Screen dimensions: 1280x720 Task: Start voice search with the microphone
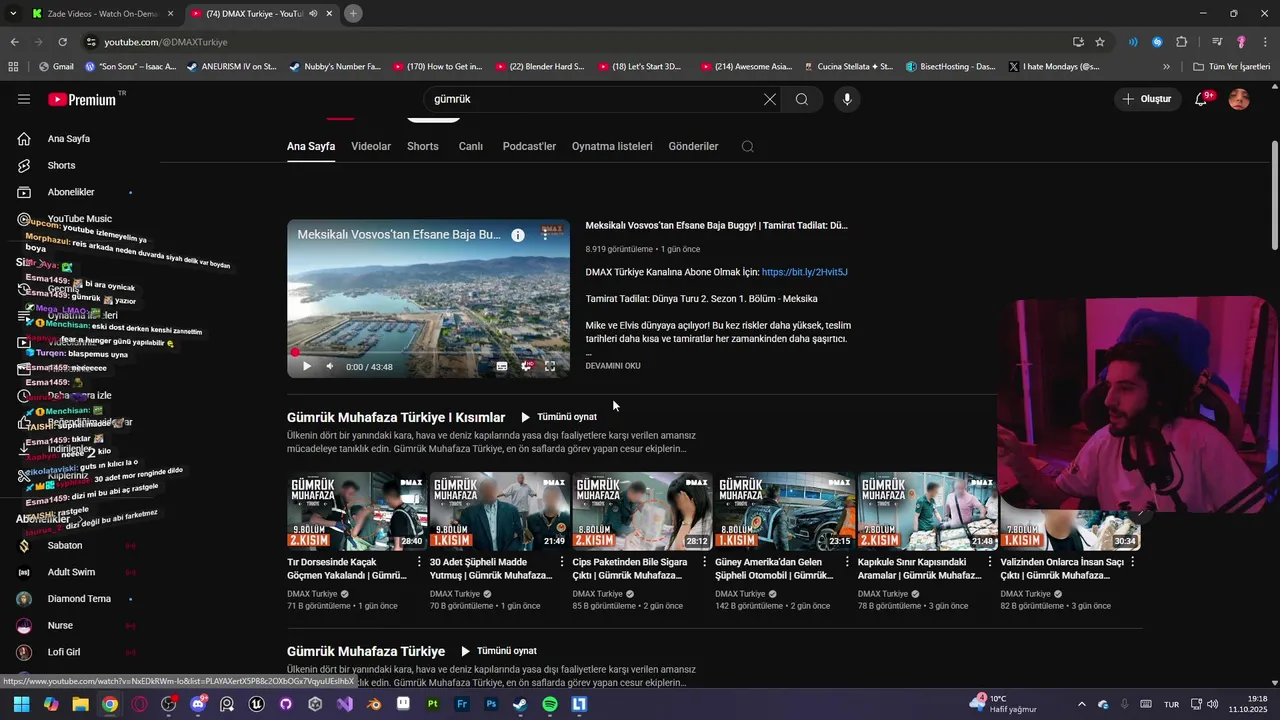(847, 99)
